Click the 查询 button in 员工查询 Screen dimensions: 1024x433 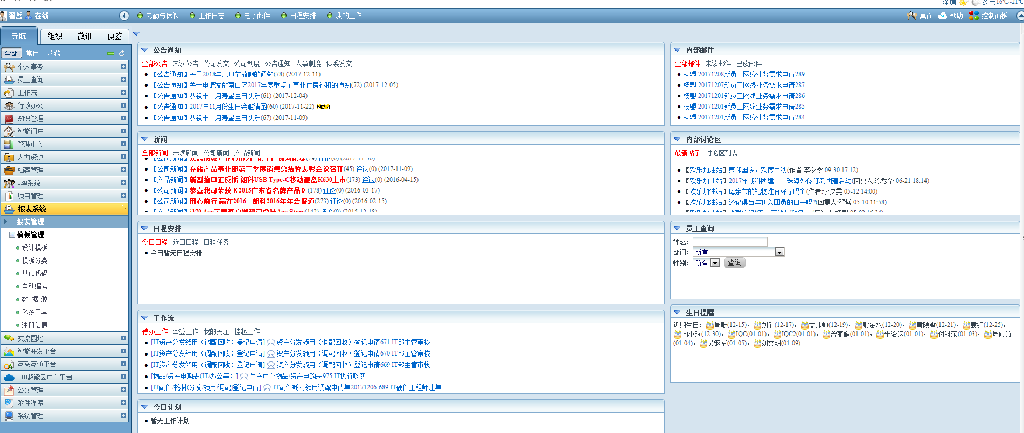[734, 263]
